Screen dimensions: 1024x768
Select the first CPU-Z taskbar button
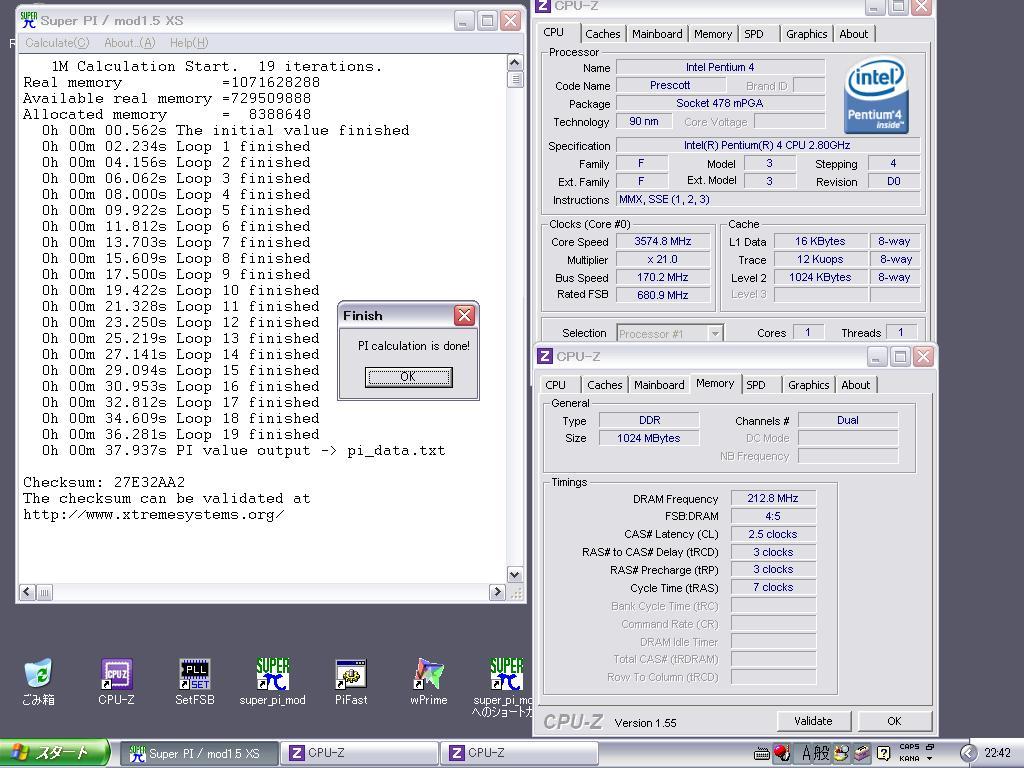(359, 753)
